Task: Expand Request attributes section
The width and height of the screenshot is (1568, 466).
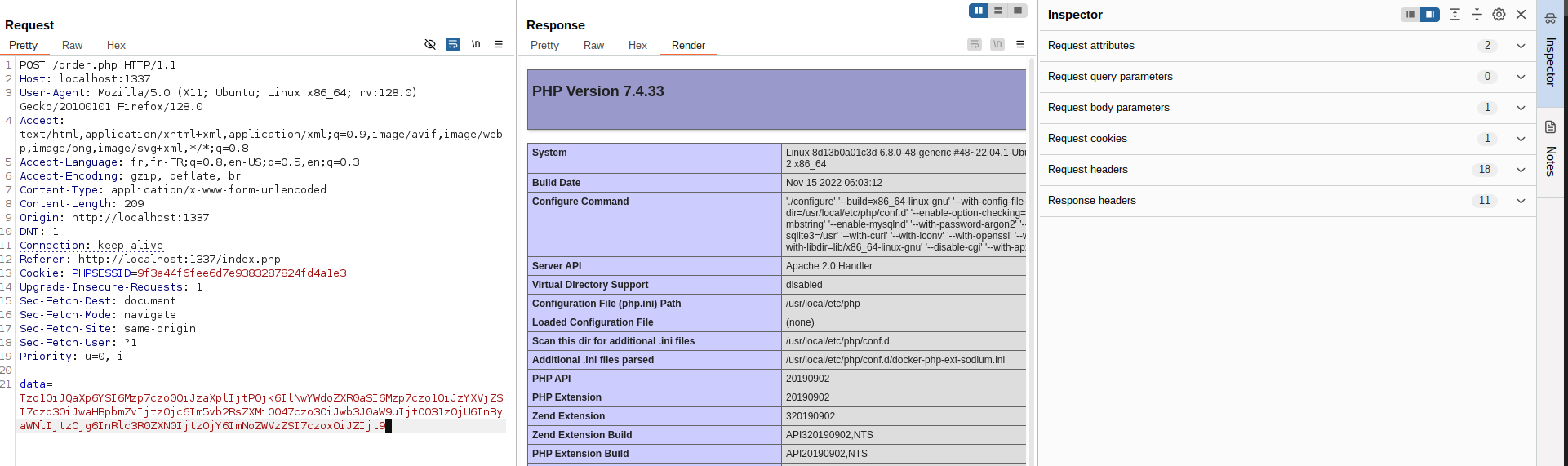Action: 1521,46
